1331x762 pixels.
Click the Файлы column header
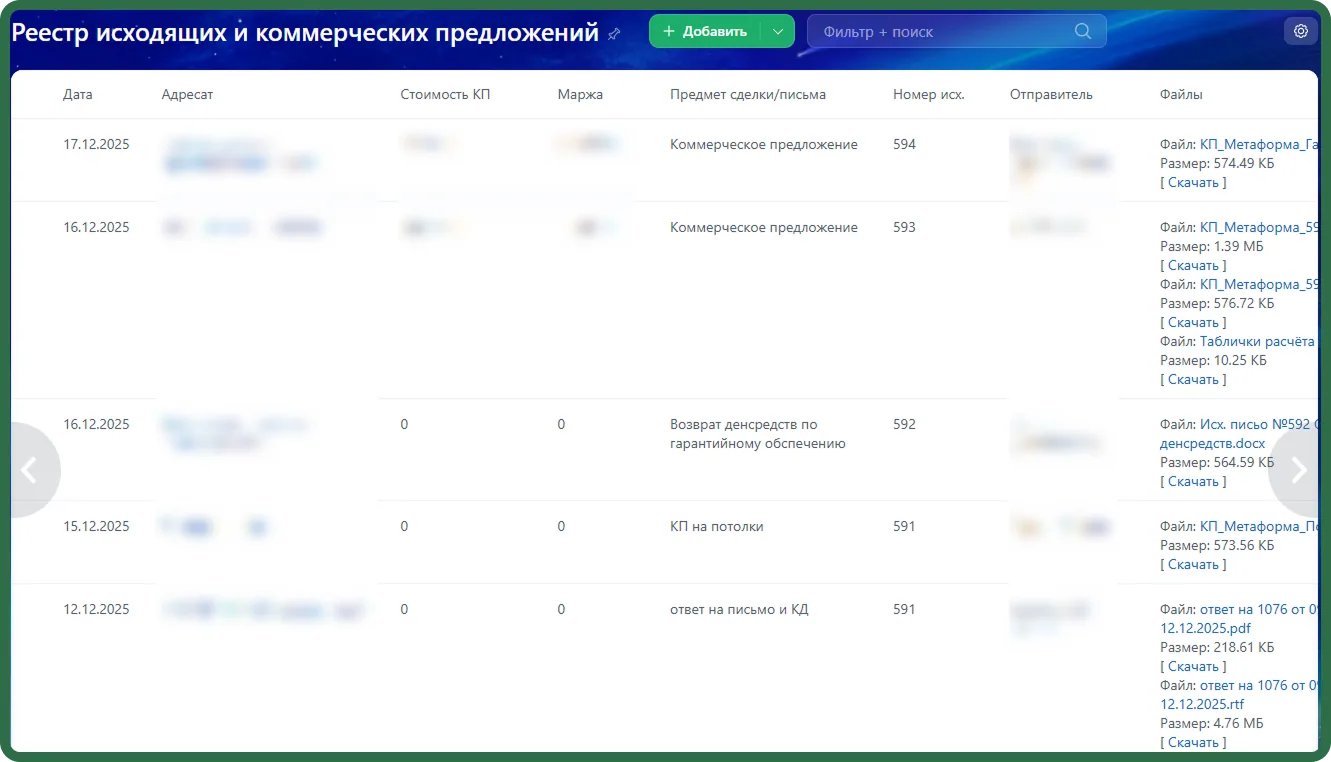click(1181, 95)
